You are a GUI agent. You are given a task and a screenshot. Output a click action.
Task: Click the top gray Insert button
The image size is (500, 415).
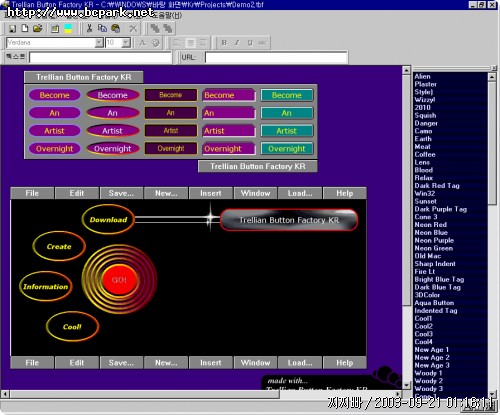(x=211, y=193)
